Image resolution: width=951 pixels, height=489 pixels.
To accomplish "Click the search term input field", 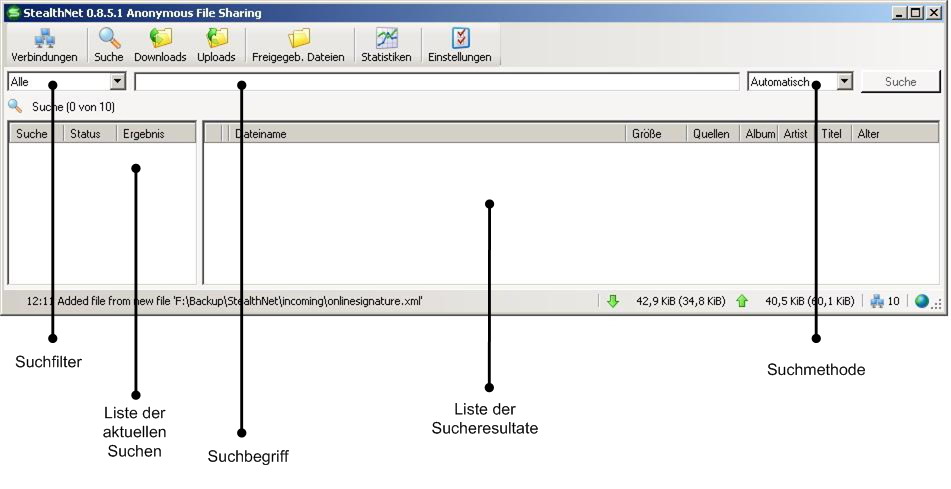I will 437,82.
